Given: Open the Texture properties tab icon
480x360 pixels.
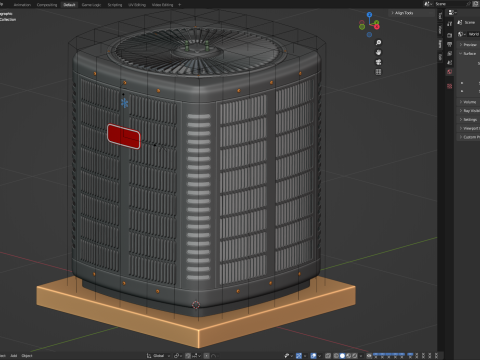Looking at the screenshot, I should 449,86.
